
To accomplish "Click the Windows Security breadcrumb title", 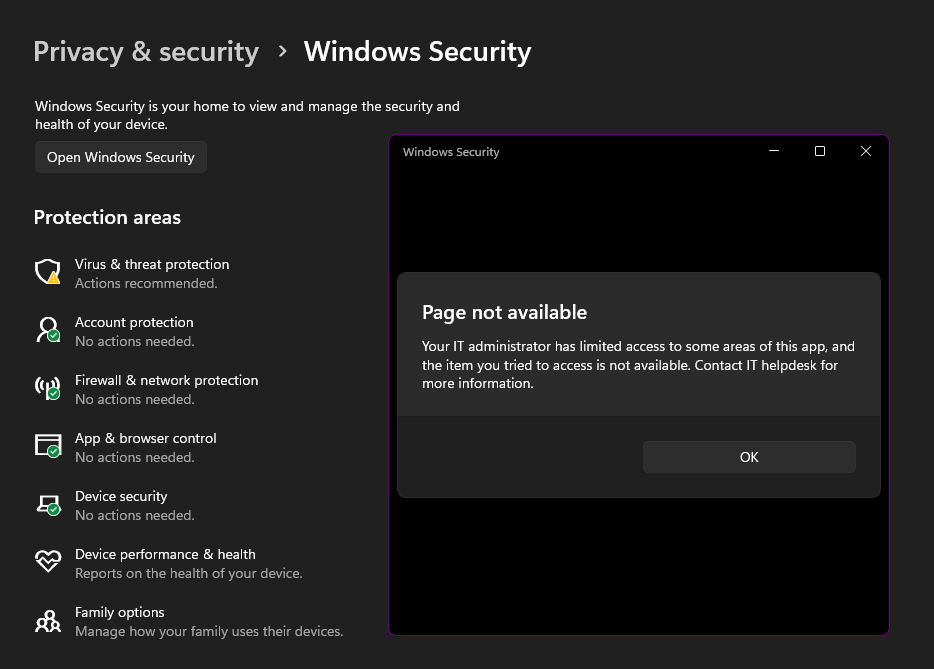I will click(x=418, y=52).
